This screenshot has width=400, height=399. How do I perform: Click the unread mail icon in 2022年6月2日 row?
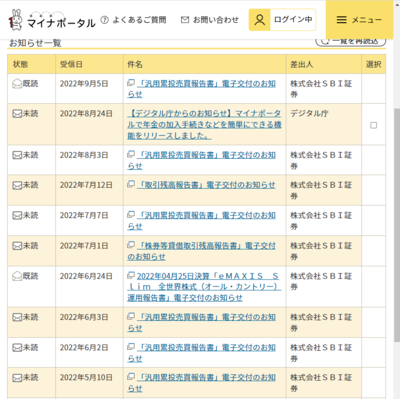point(17,348)
